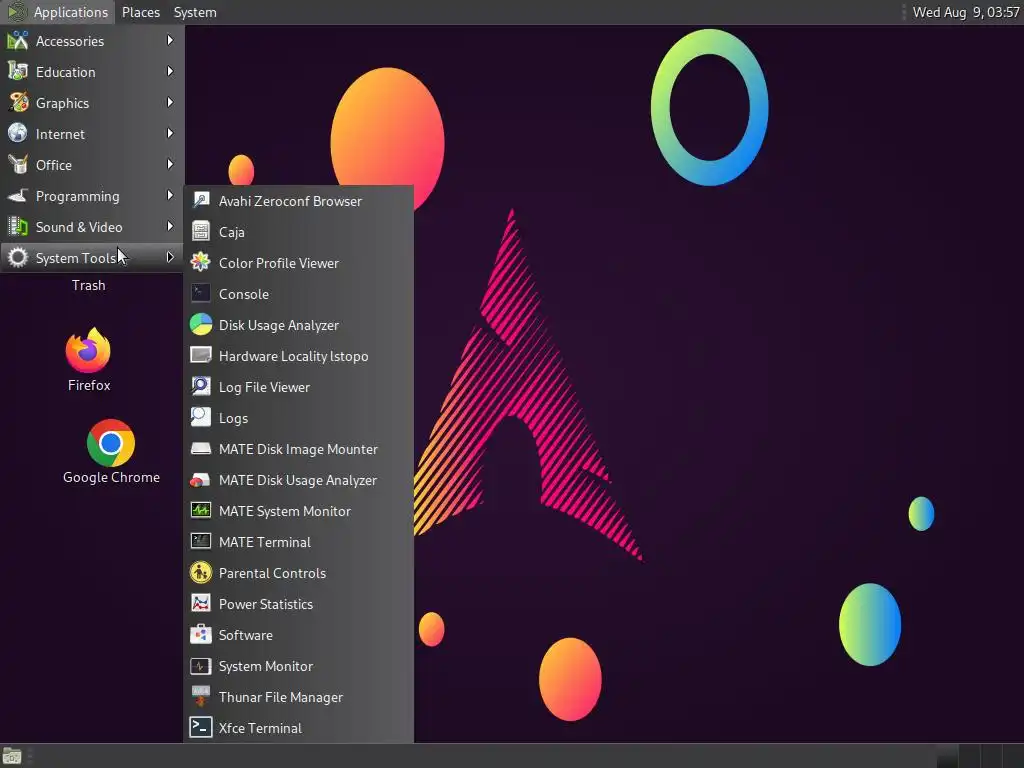The height and width of the screenshot is (768, 1024).
Task: Expand the Internet submenu arrow
Action: point(170,133)
